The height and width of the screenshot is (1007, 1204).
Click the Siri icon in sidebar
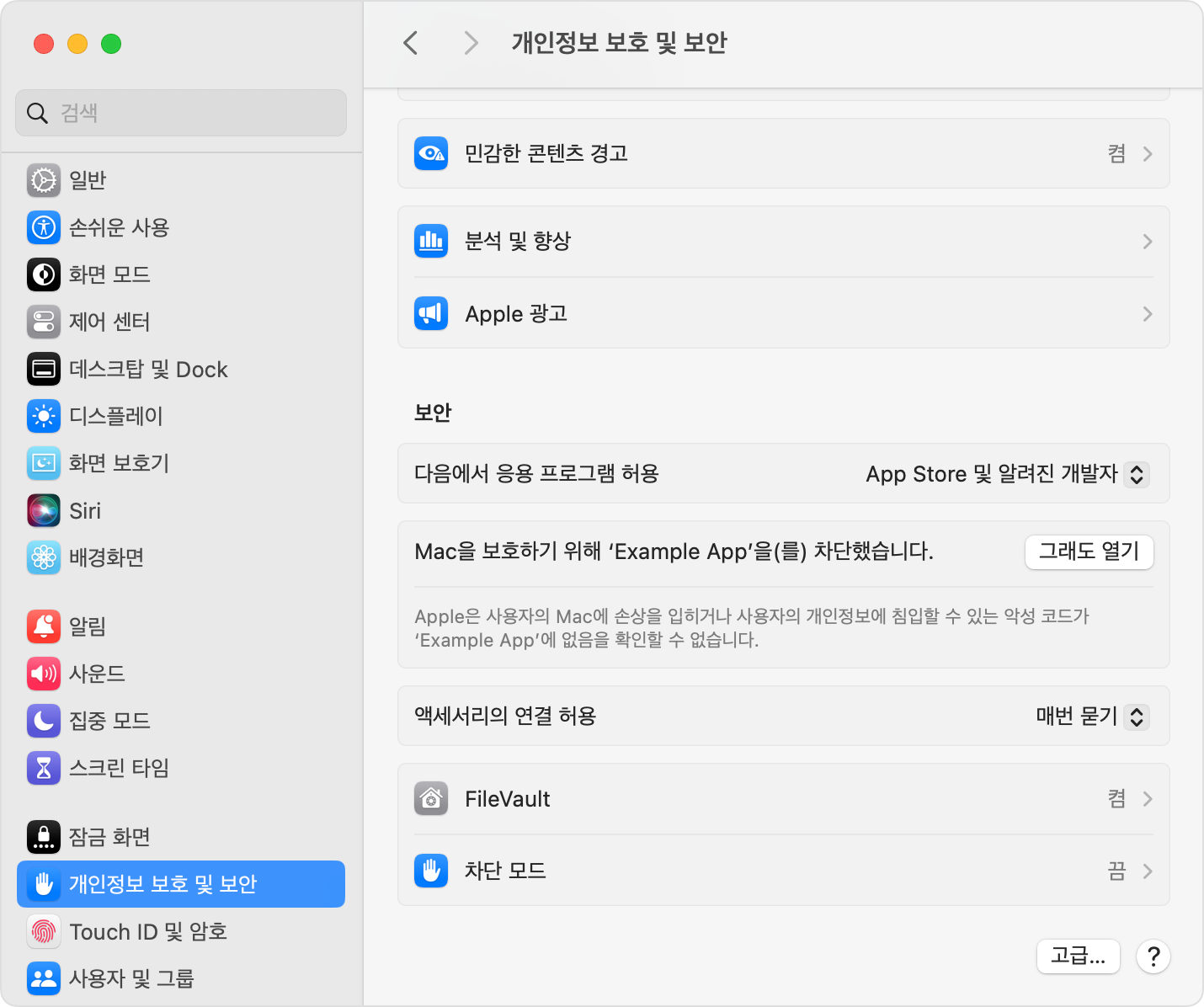(x=44, y=510)
